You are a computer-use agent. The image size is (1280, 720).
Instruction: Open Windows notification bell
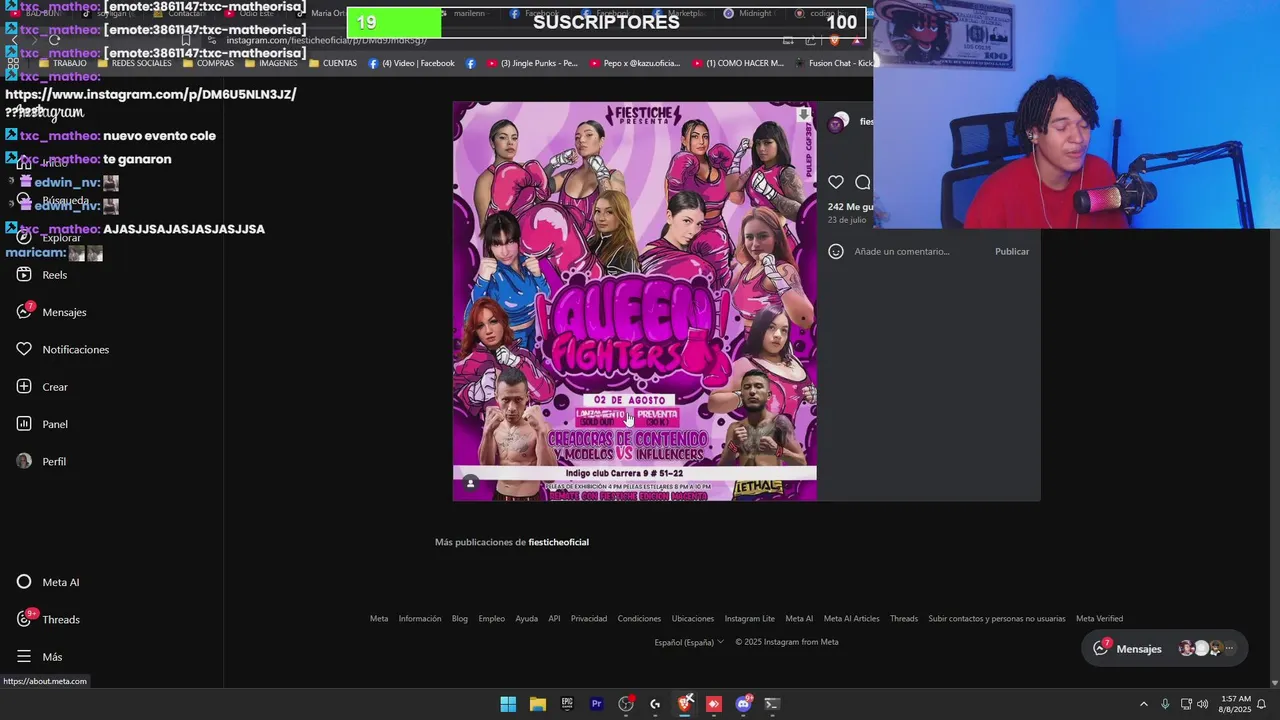(x=1261, y=704)
